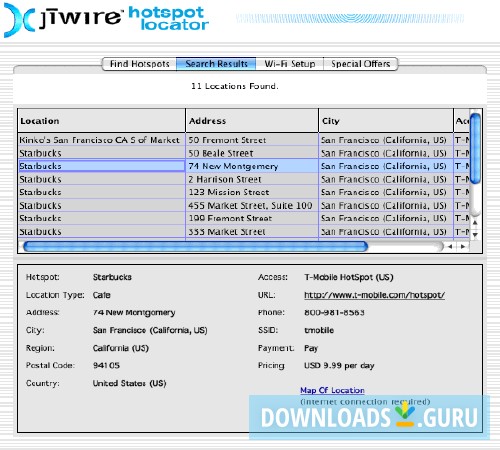The image size is (500, 450).
Task: Select the 50 Fremont Street address cell
Action: coord(252,140)
